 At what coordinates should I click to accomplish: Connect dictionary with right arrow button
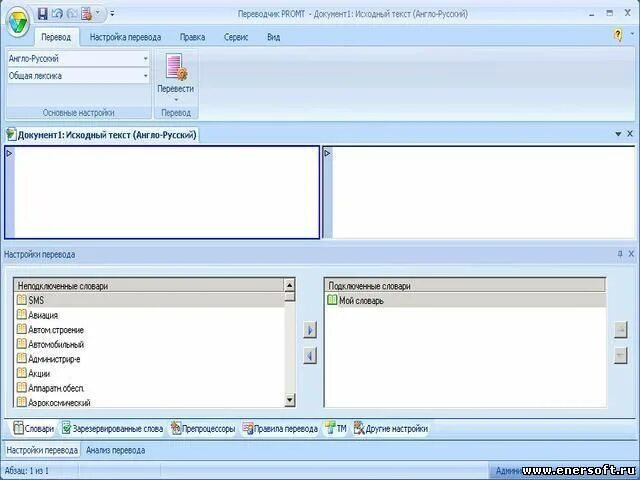pos(310,330)
